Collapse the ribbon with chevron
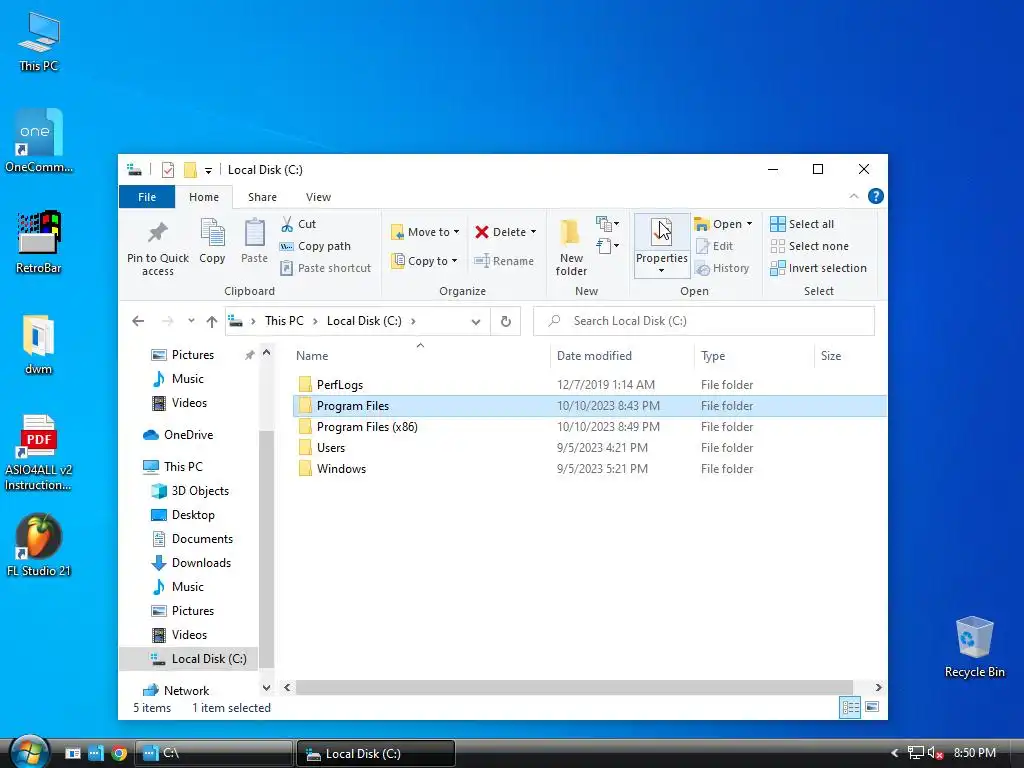This screenshot has width=1024, height=768. (x=854, y=196)
